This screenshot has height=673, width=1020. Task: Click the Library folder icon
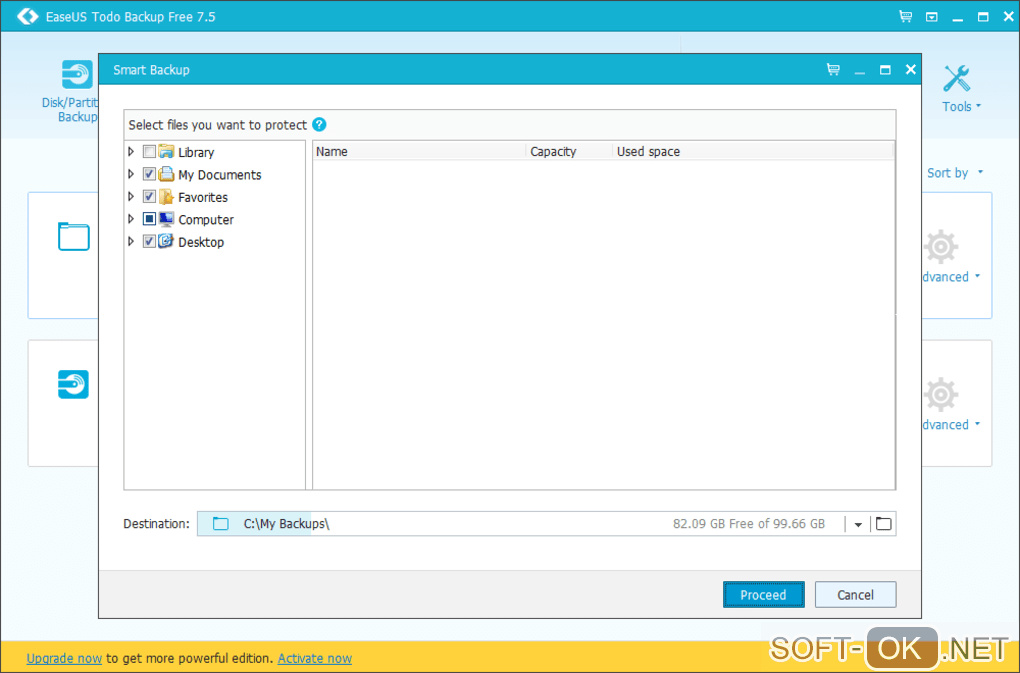pos(167,152)
